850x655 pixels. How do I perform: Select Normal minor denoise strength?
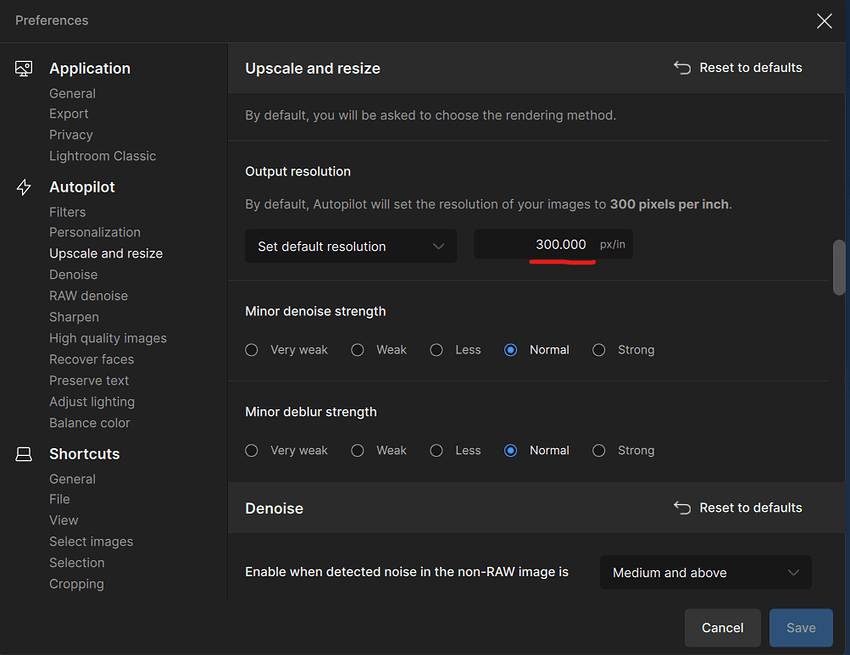click(x=511, y=350)
